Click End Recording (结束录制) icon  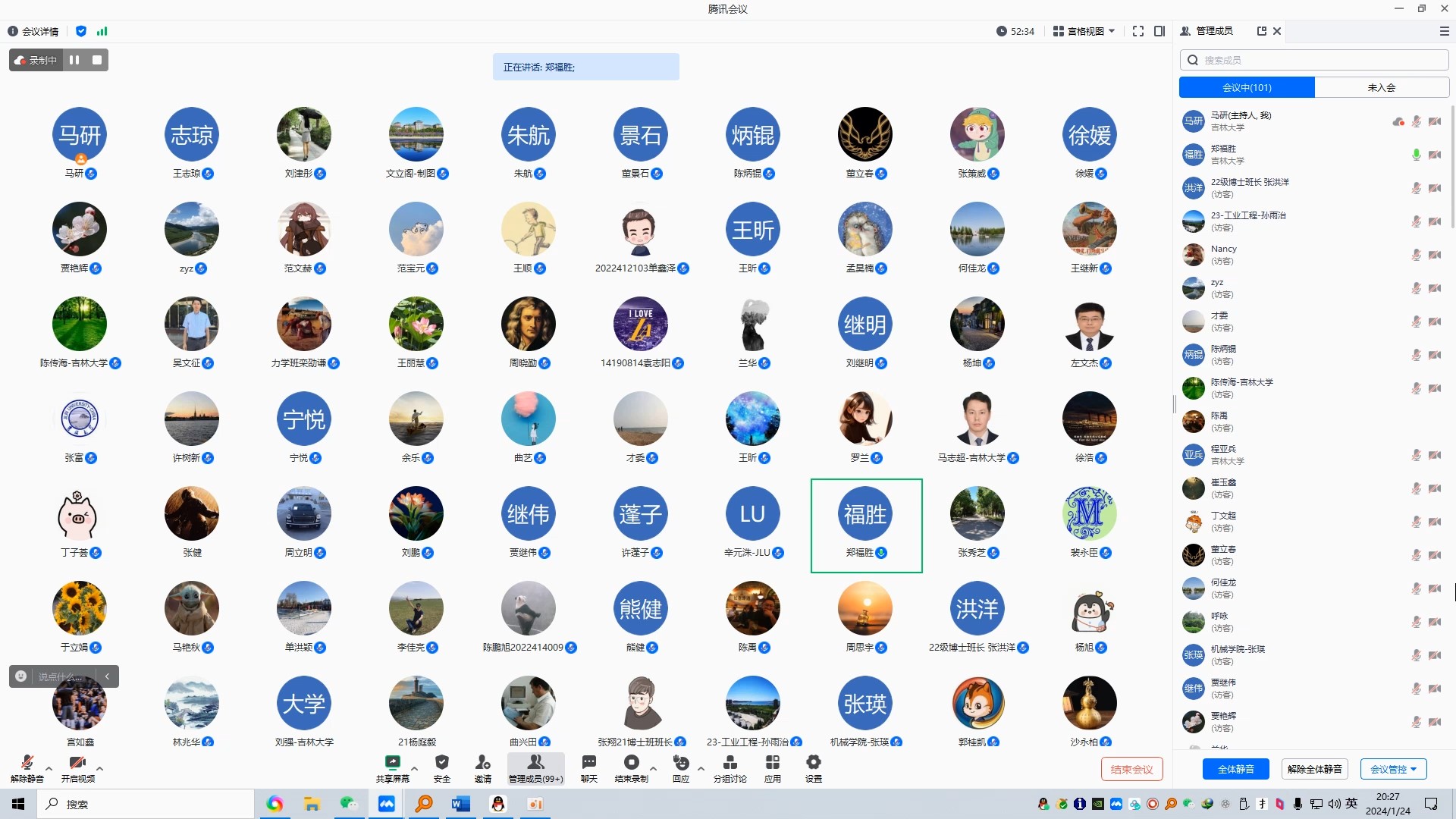(x=631, y=763)
